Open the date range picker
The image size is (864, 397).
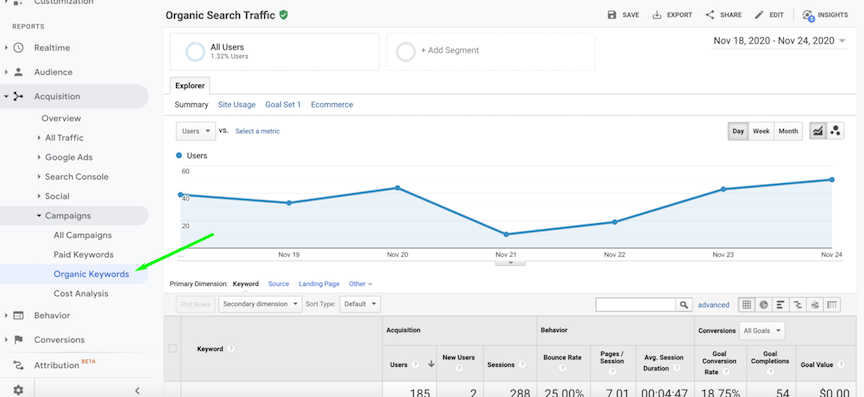[779, 41]
